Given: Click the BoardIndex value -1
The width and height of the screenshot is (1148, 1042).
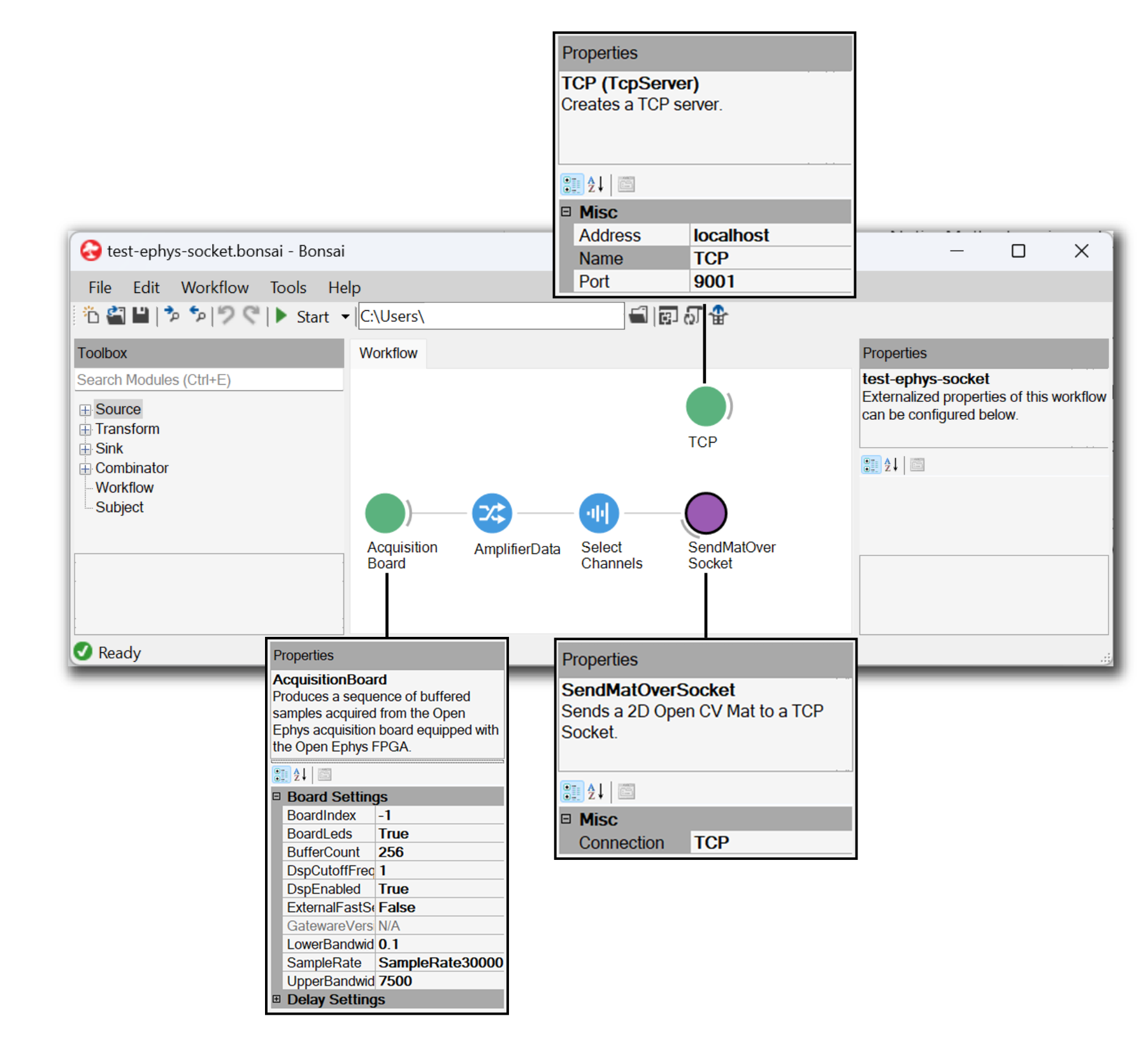Looking at the screenshot, I should [440, 815].
